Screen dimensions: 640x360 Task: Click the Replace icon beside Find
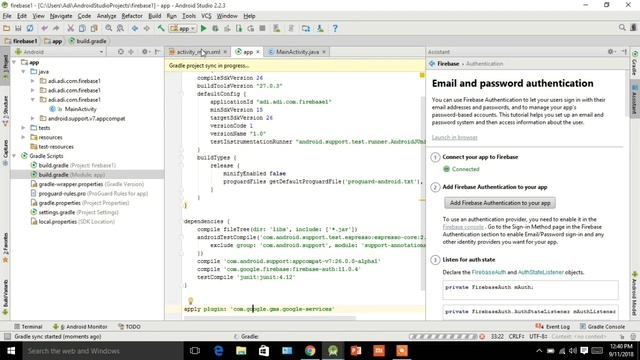[120, 28]
